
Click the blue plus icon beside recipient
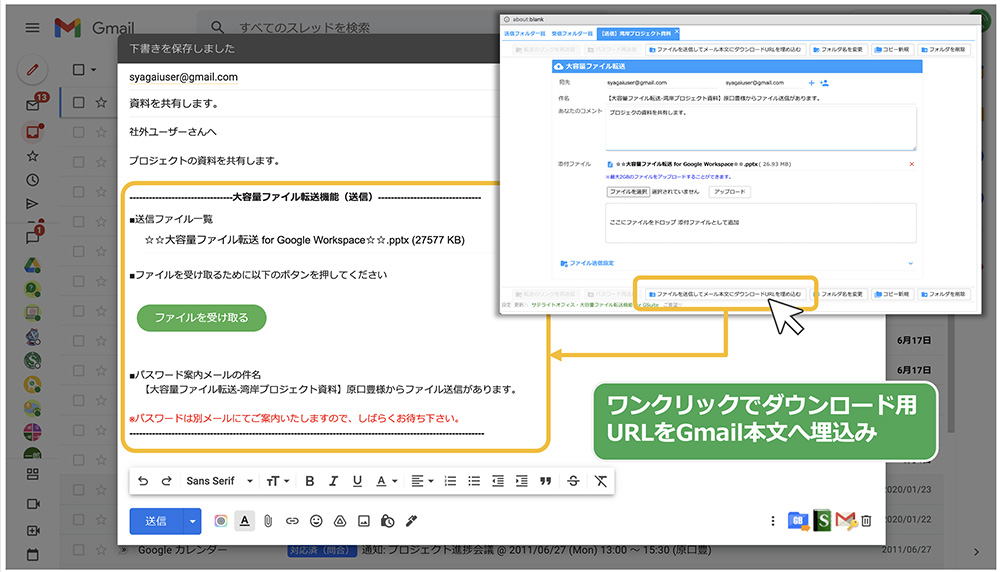pos(811,83)
